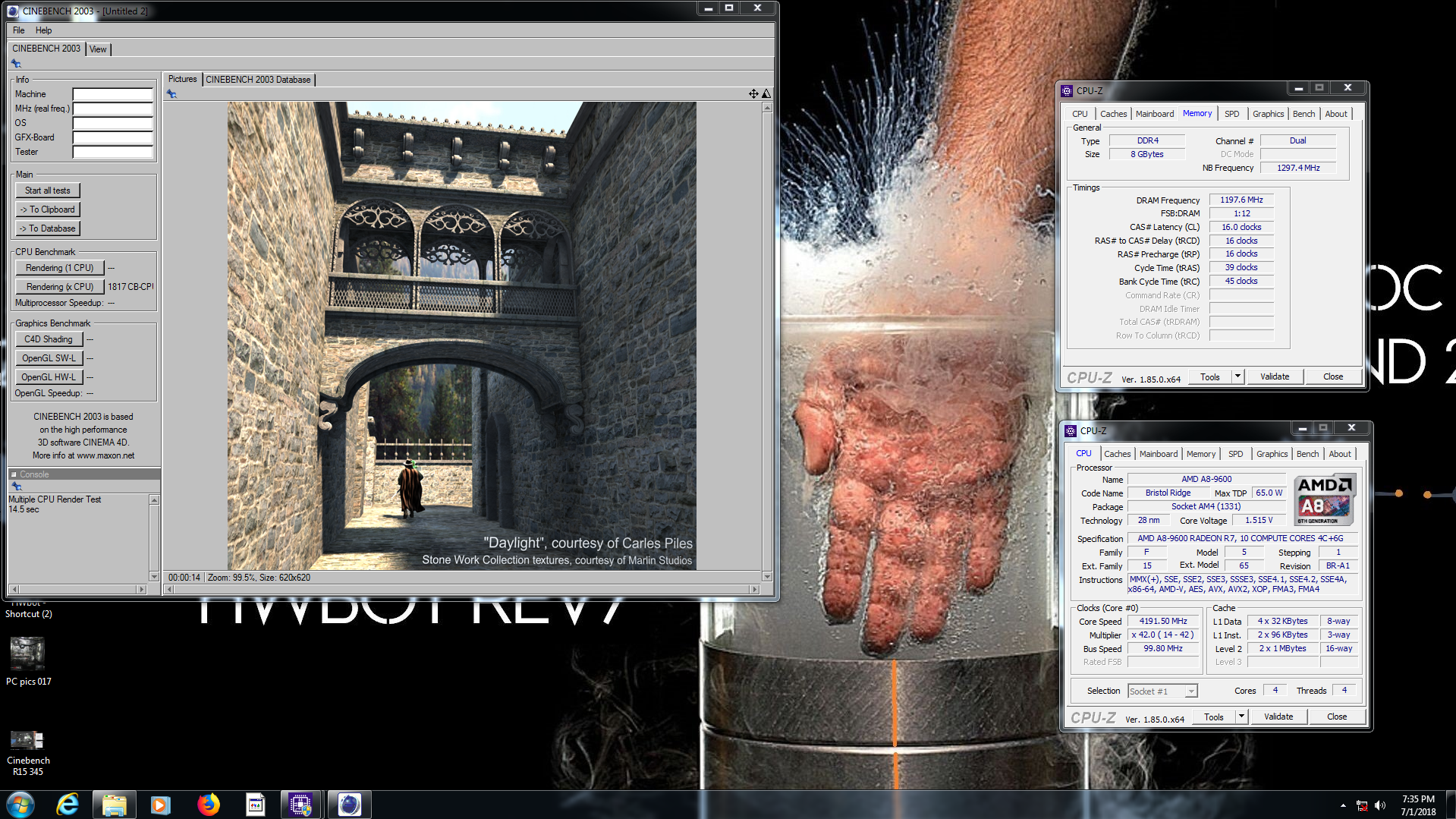The width and height of the screenshot is (1456, 819).
Task: Click the pin icon in the Console panel
Action: pos(16,487)
